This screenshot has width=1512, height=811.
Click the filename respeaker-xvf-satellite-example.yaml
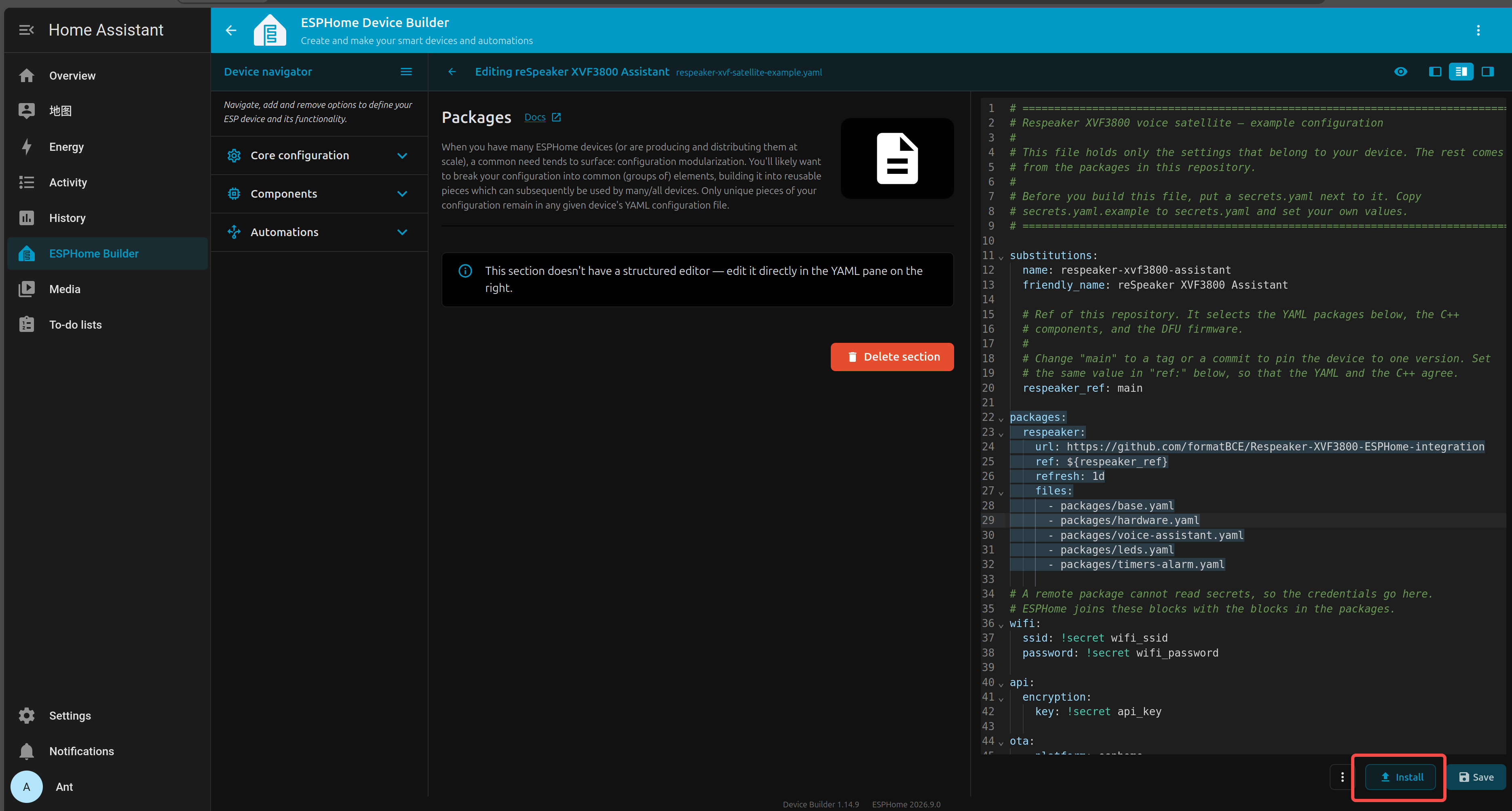click(x=748, y=72)
